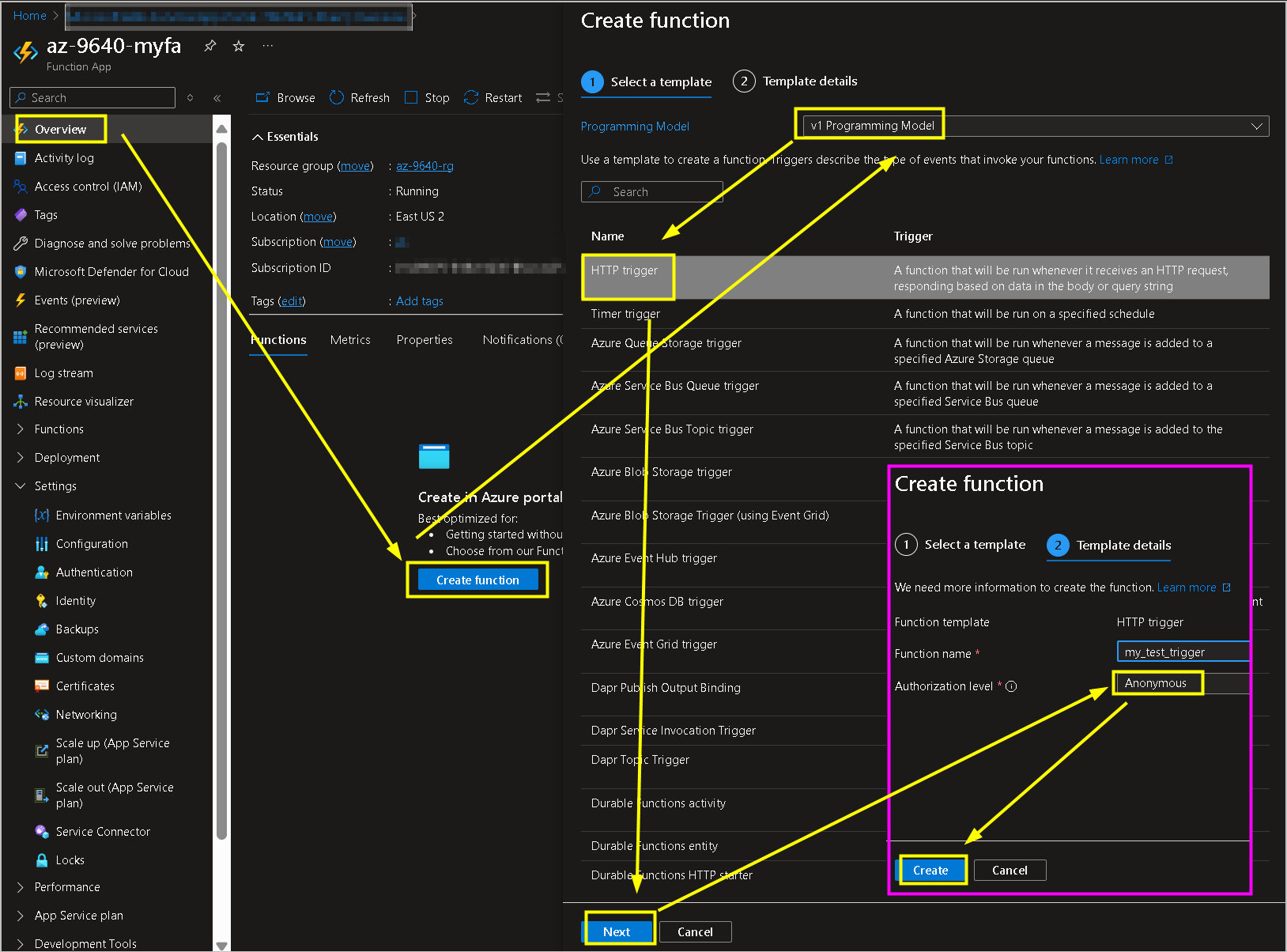This screenshot has height=952, width=1287.
Task: Click the Home breadcrumb link
Action: pos(29,16)
